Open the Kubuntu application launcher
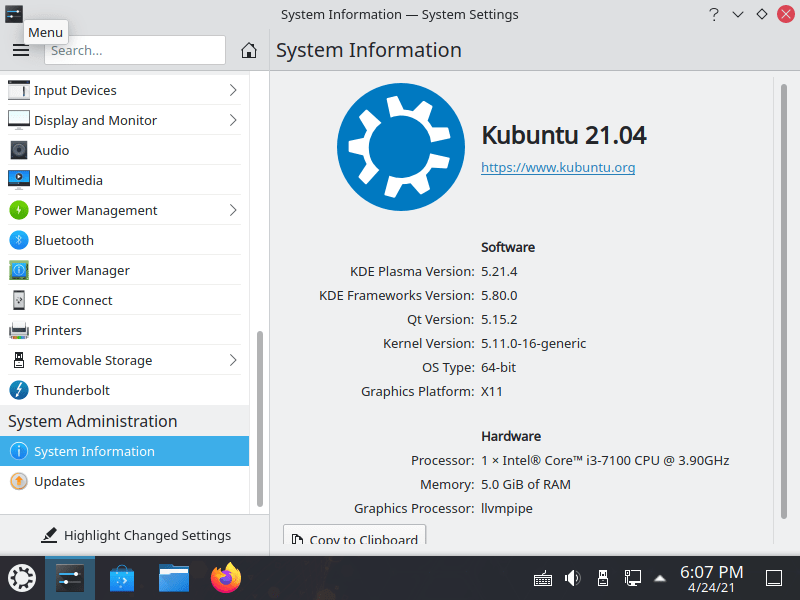This screenshot has width=800, height=600. tap(21, 578)
